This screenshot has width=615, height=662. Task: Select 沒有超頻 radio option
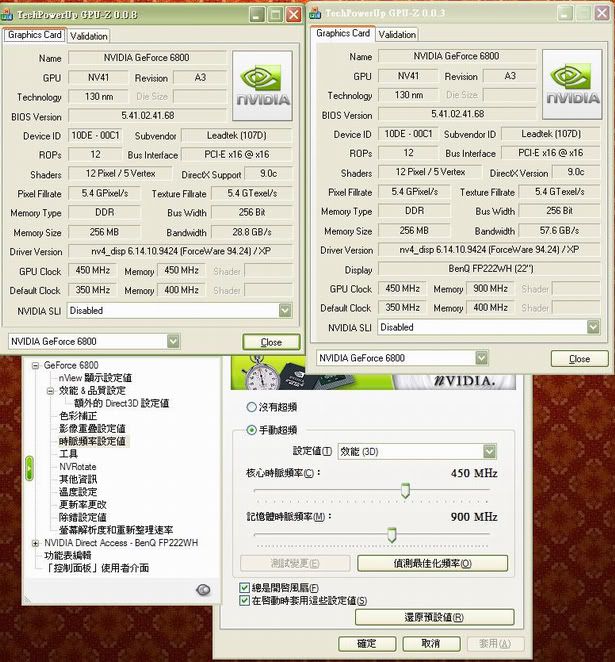click(251, 407)
